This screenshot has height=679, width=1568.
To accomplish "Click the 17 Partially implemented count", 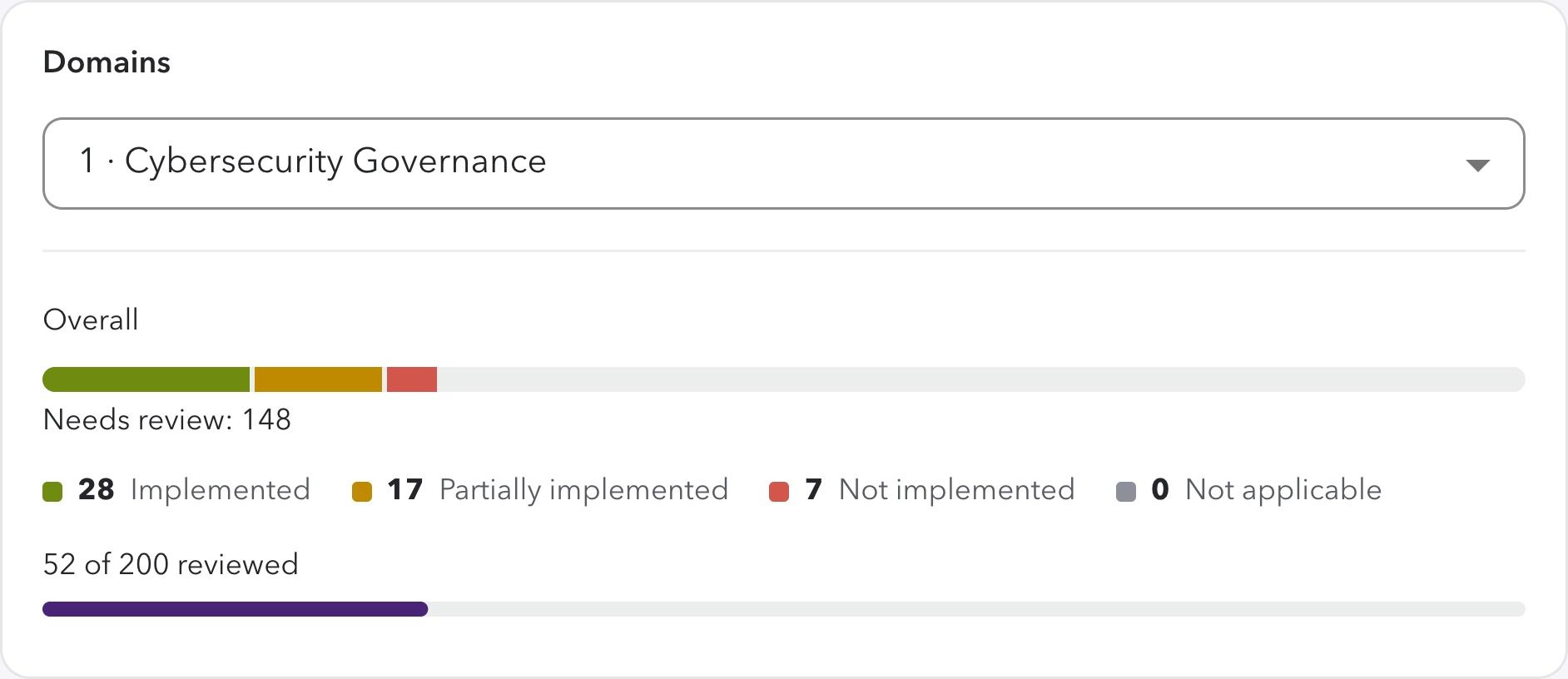I will tap(405, 489).
